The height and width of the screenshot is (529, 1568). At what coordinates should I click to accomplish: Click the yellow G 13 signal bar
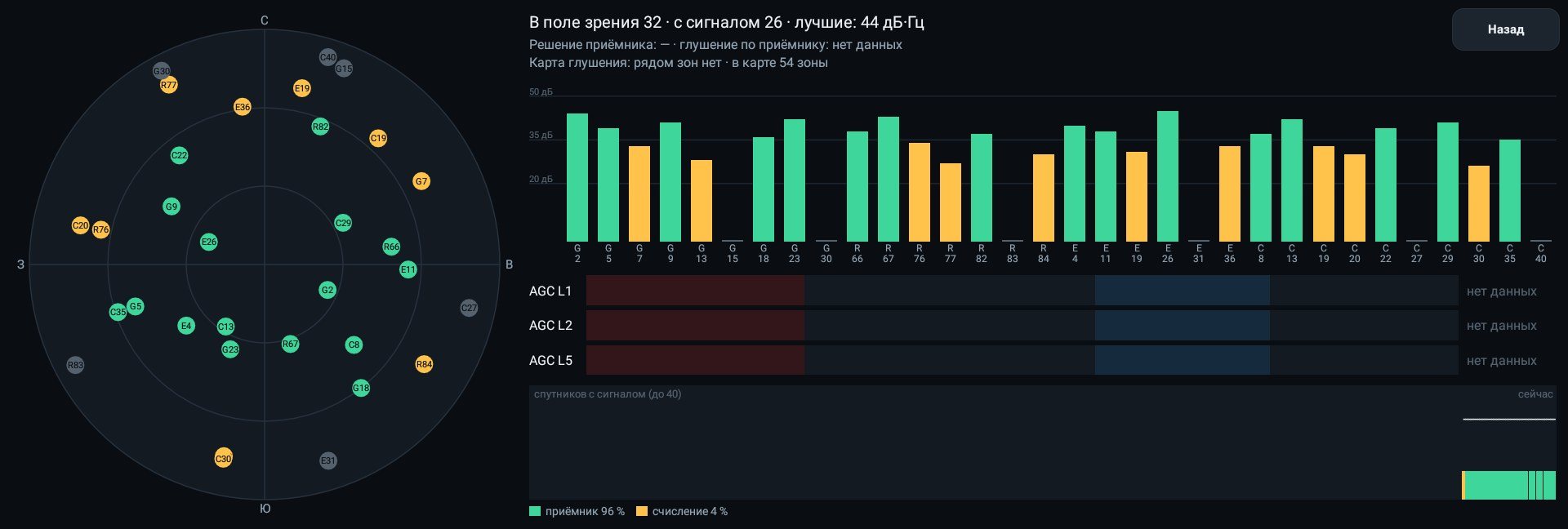[702, 200]
